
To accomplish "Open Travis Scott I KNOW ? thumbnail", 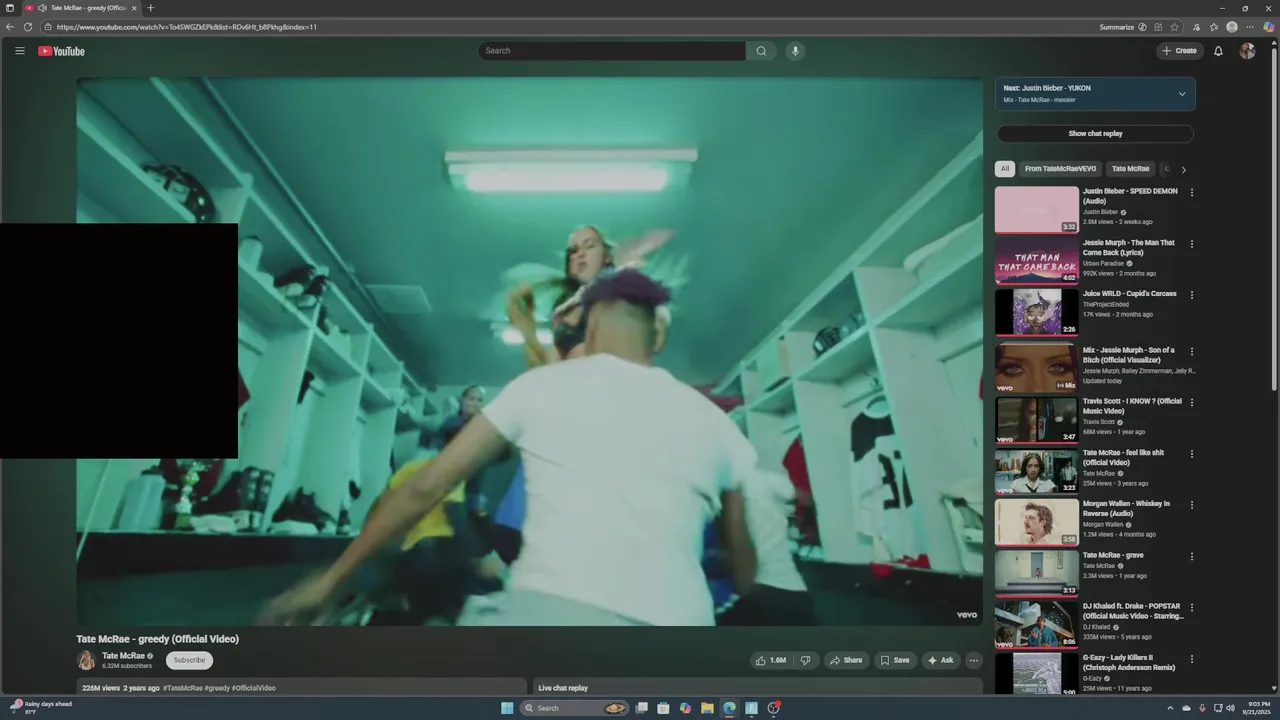I will (1037, 420).
